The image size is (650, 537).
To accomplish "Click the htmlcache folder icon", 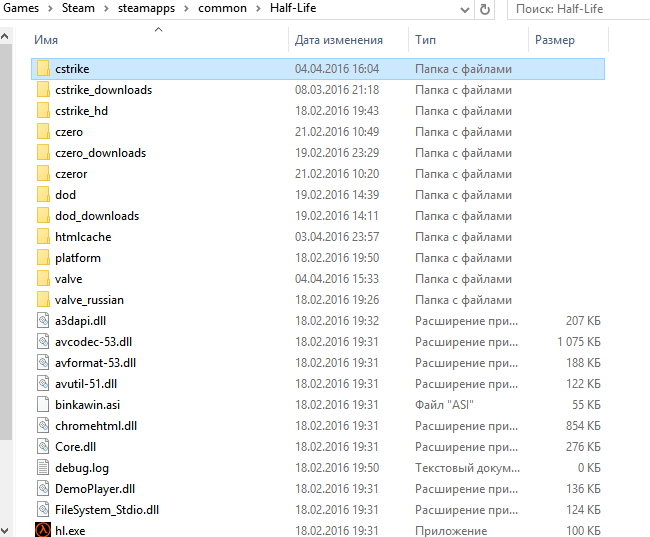I will (x=43, y=237).
